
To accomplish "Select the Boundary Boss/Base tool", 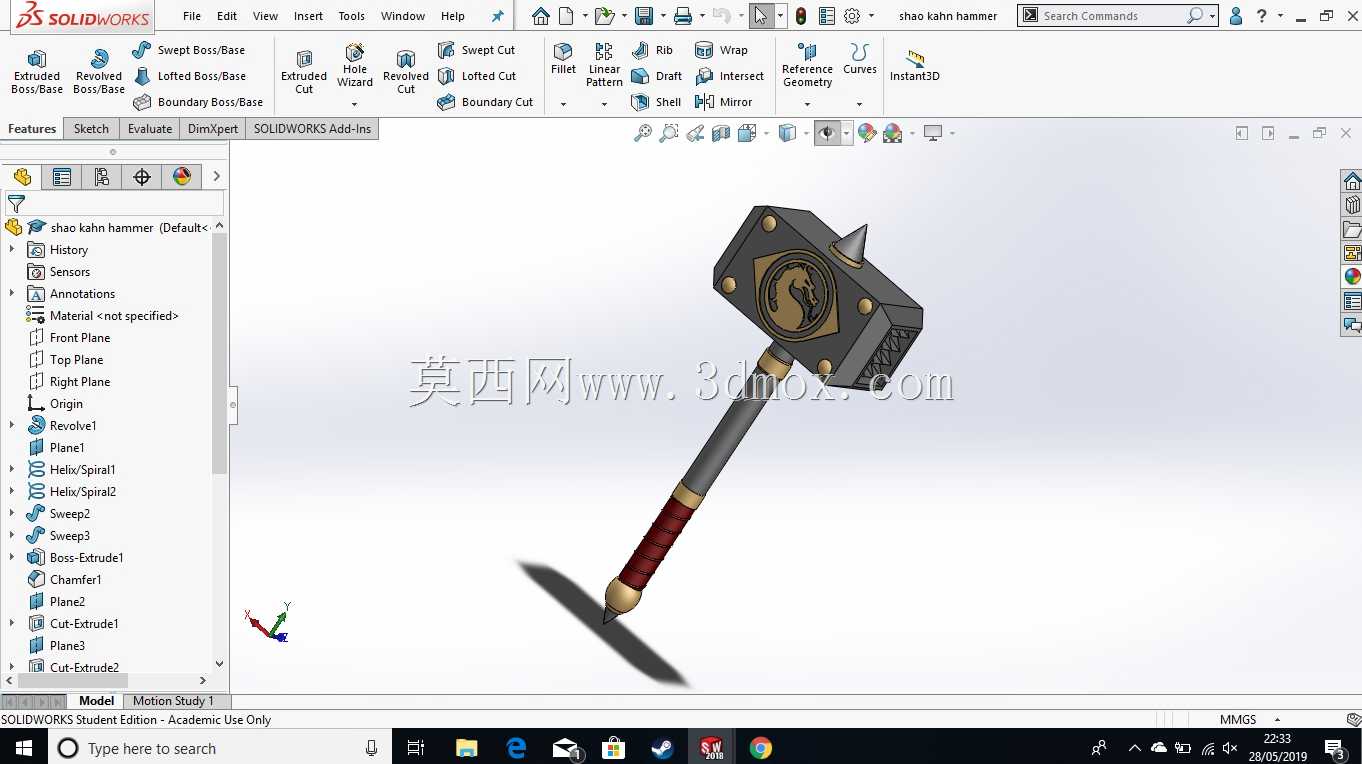I will (198, 102).
